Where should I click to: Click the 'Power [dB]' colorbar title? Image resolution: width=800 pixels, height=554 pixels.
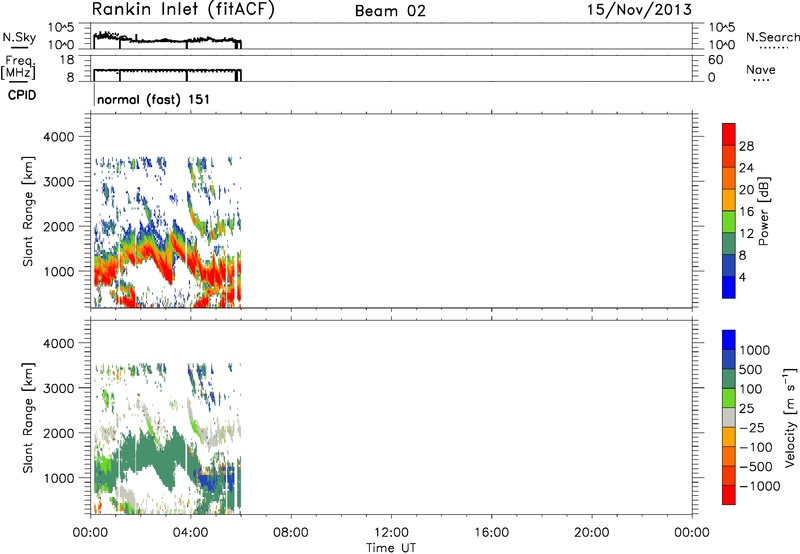click(764, 211)
